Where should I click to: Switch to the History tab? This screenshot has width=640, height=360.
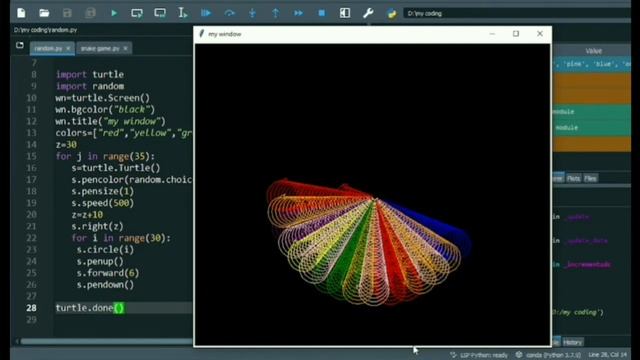[572, 342]
